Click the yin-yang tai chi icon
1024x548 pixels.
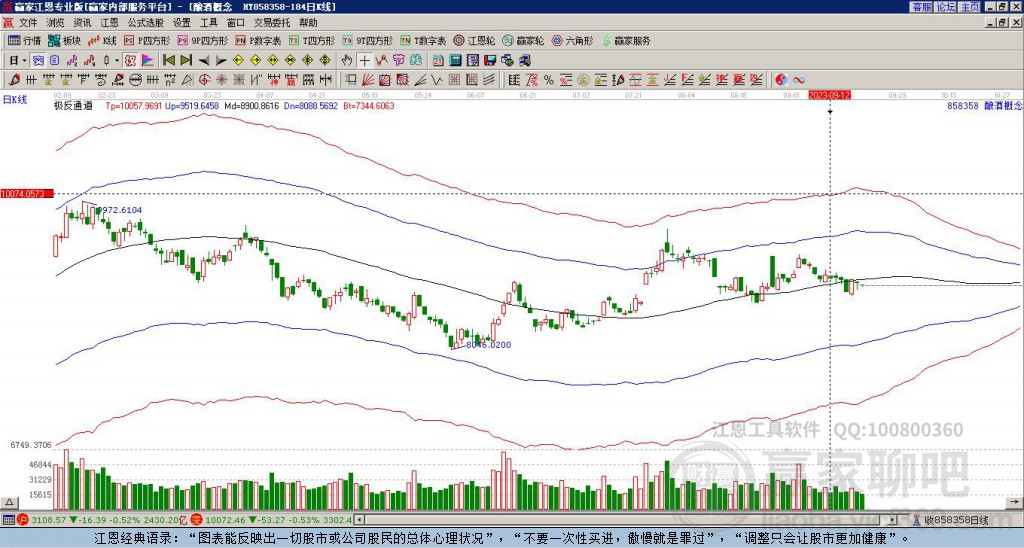(781, 80)
